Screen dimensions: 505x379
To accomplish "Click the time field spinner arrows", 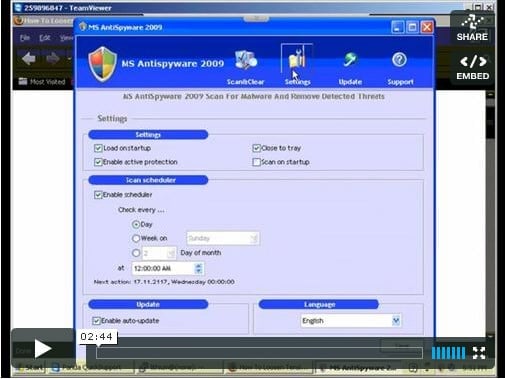I will [199, 268].
